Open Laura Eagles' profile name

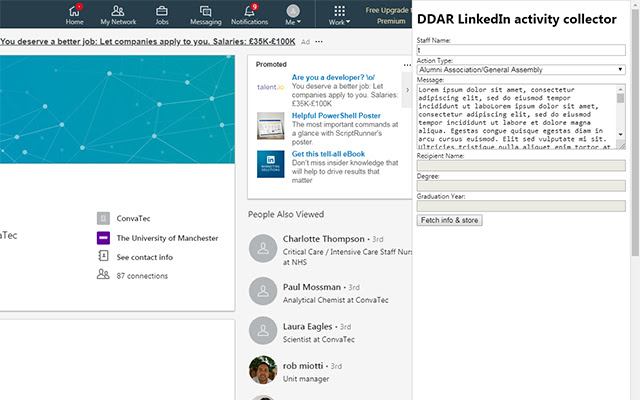(307, 327)
